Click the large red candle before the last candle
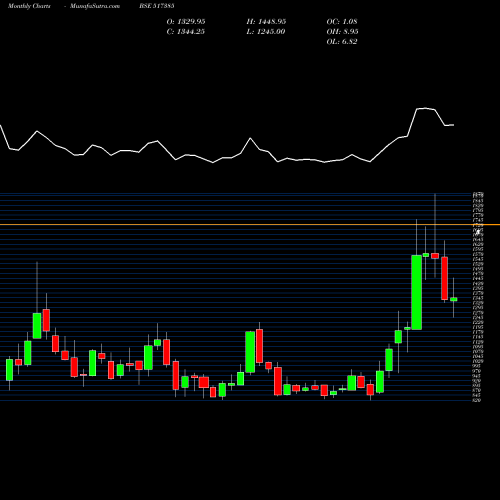500x500 pixels. click(444, 278)
